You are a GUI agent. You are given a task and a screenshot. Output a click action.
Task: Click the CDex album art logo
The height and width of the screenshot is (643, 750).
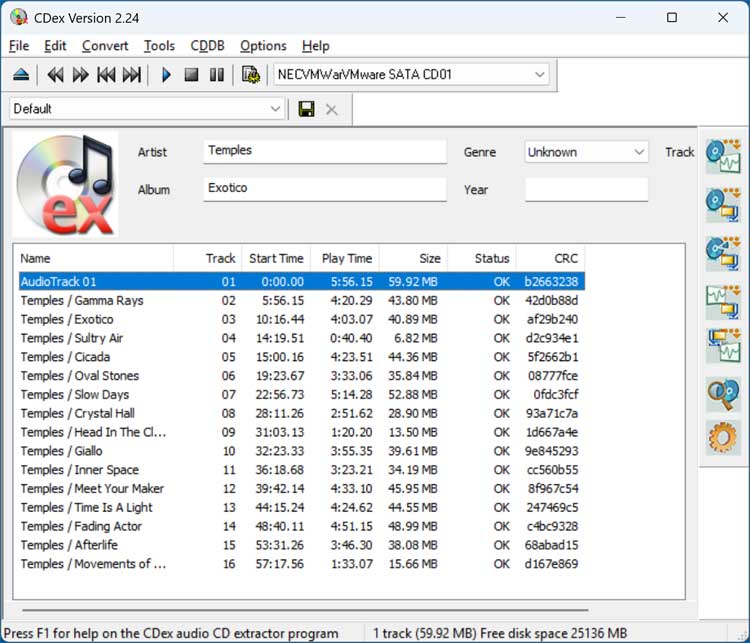coord(66,185)
